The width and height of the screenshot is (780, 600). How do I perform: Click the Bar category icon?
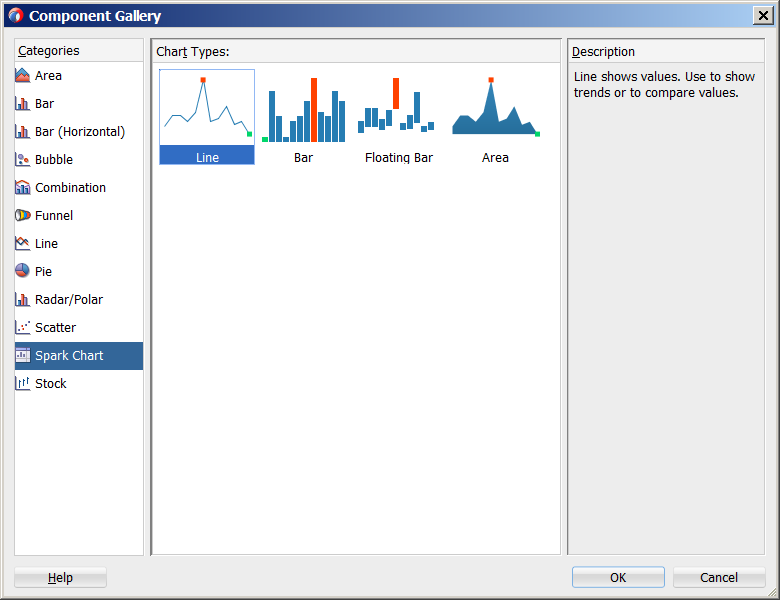[x=22, y=103]
